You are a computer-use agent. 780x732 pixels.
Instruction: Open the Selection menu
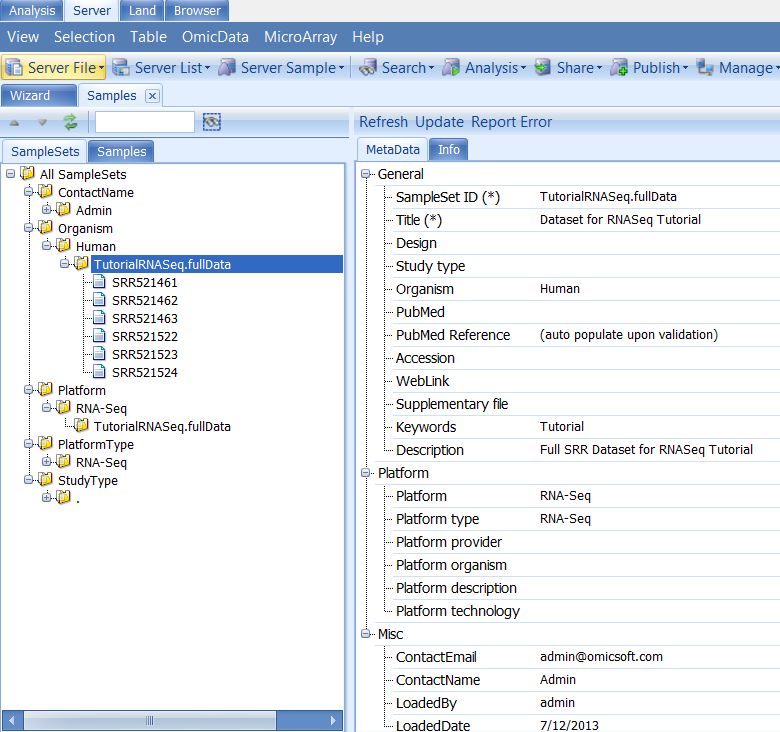click(84, 37)
